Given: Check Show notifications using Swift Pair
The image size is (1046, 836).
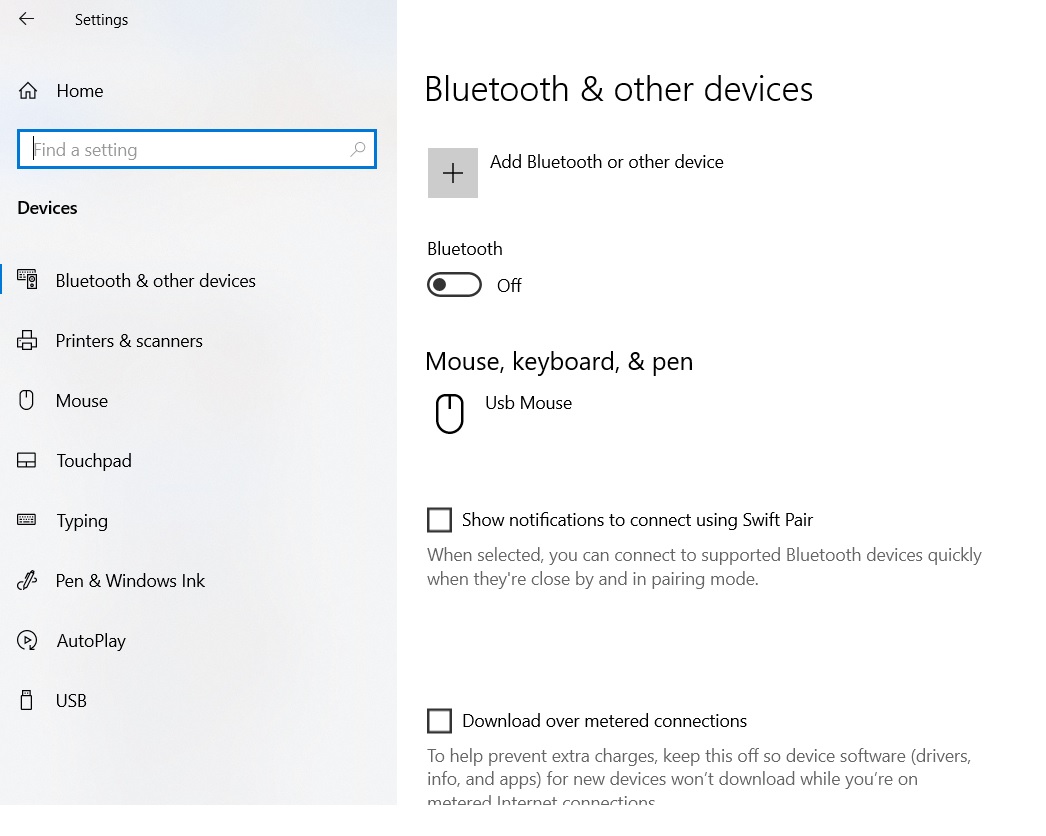Looking at the screenshot, I should pos(439,520).
